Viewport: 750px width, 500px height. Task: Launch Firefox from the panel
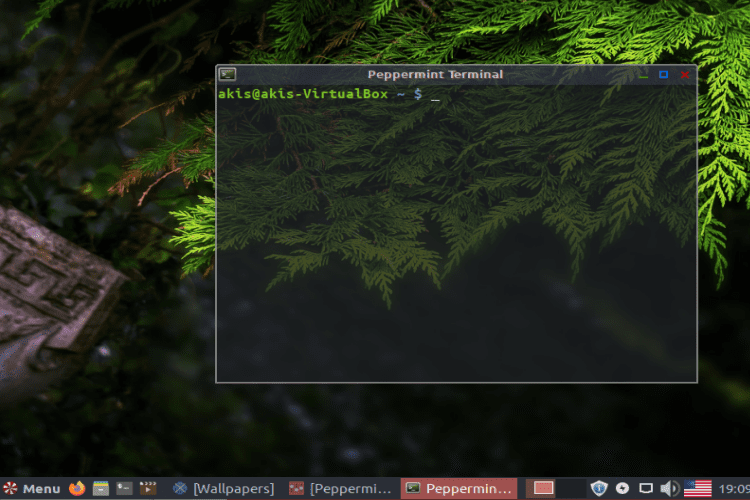coord(77,489)
